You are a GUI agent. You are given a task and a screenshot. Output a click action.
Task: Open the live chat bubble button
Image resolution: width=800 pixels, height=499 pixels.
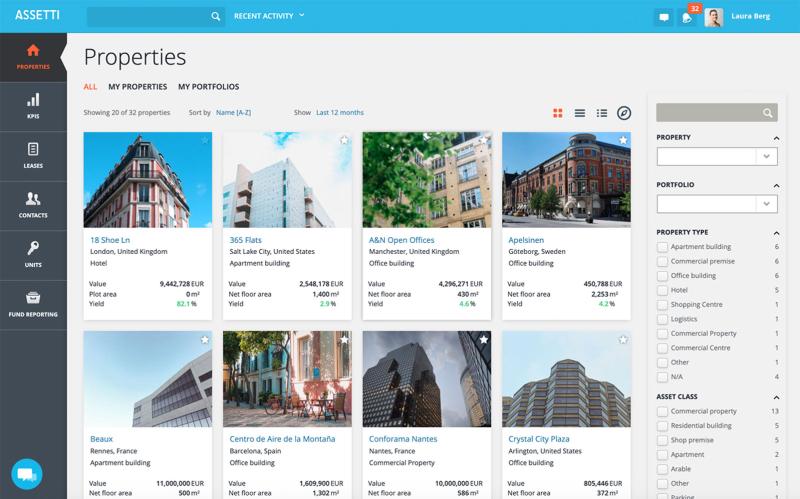(27, 474)
